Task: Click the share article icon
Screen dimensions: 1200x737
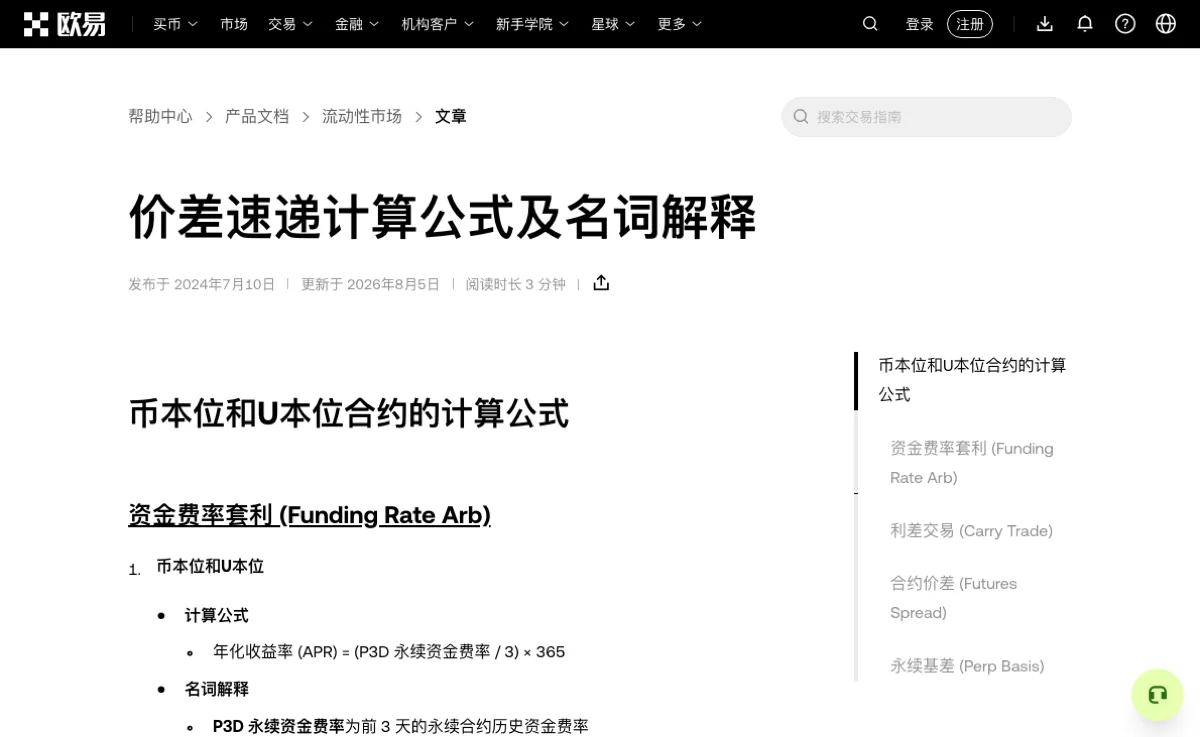Action: click(x=601, y=283)
